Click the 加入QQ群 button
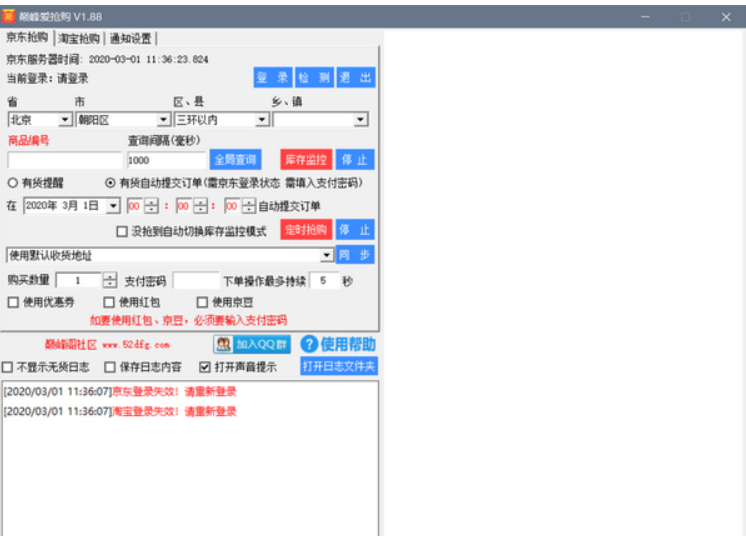This screenshot has width=746, height=536. coord(252,344)
